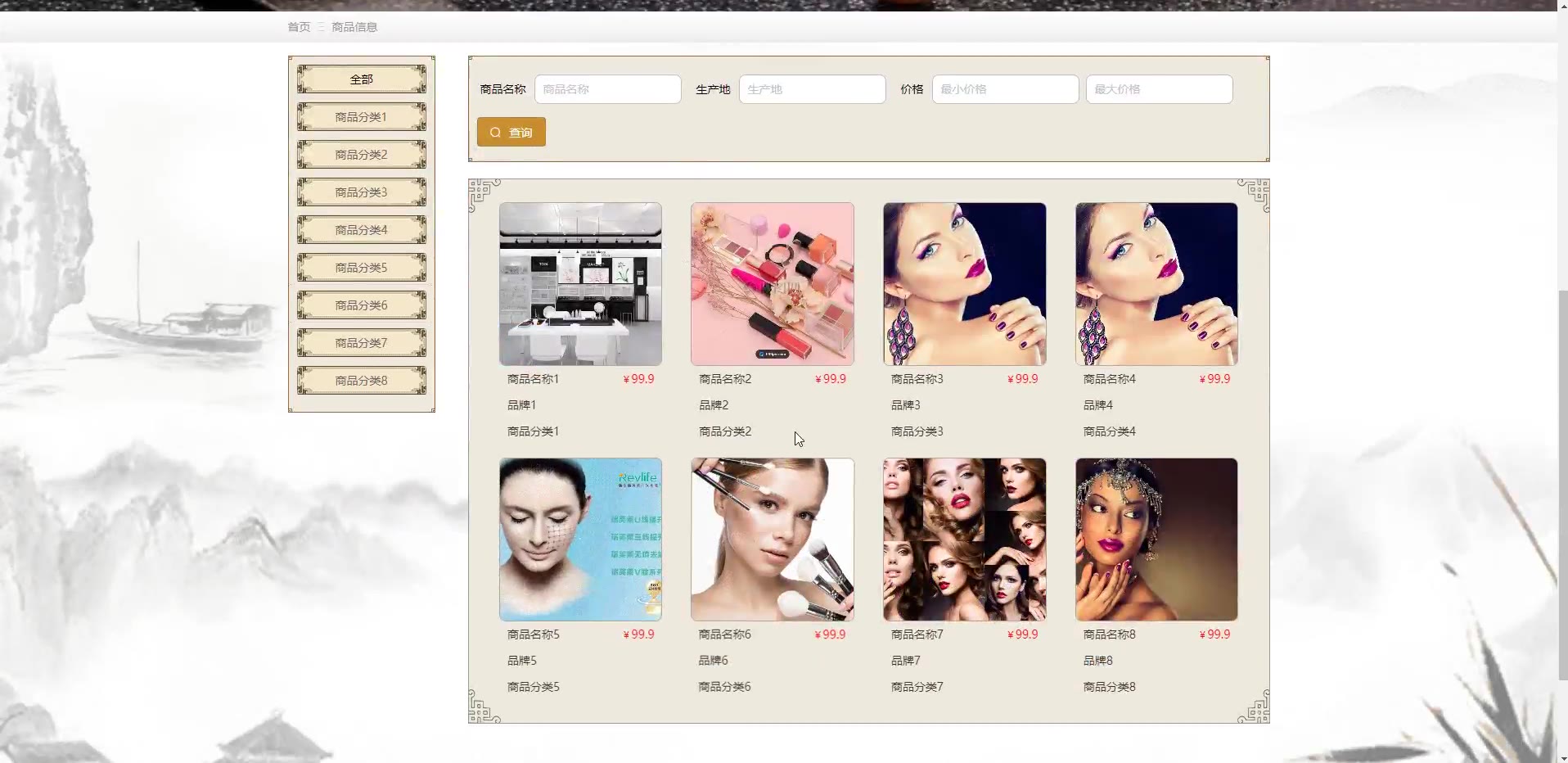Click brand text 品牌6
Screen dimensions: 1568x763
[x=714, y=661]
